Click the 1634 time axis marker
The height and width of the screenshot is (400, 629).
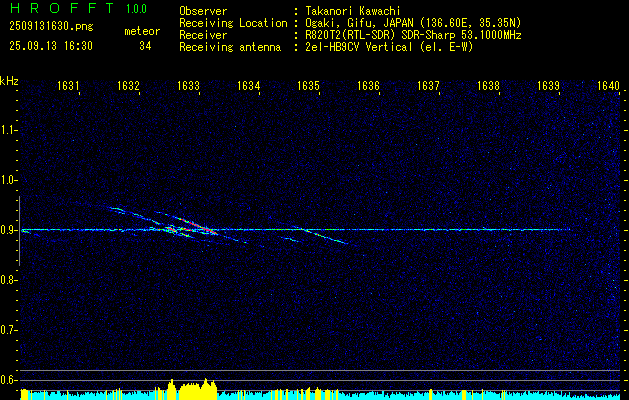click(x=248, y=85)
